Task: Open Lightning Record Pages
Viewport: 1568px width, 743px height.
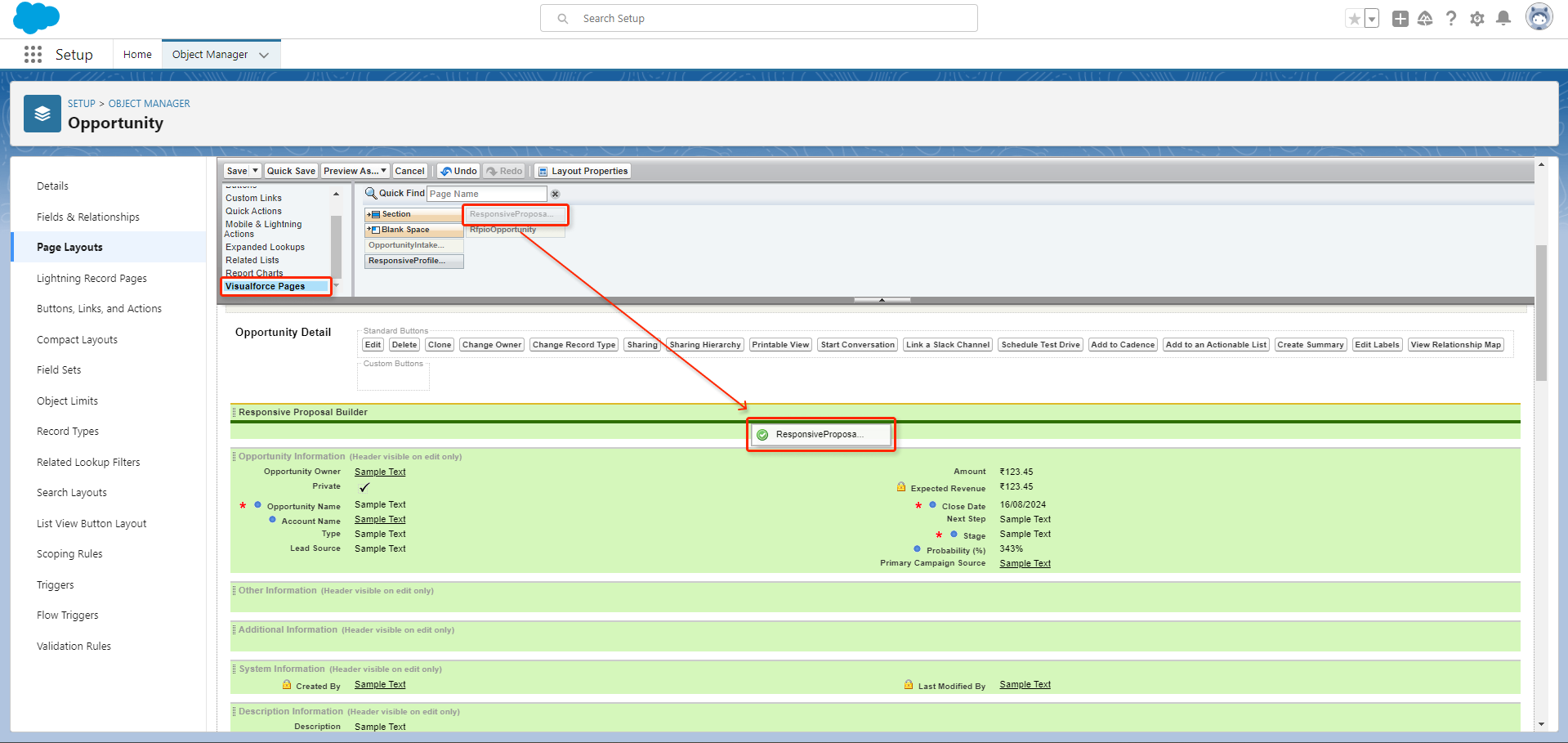Action: tap(92, 279)
